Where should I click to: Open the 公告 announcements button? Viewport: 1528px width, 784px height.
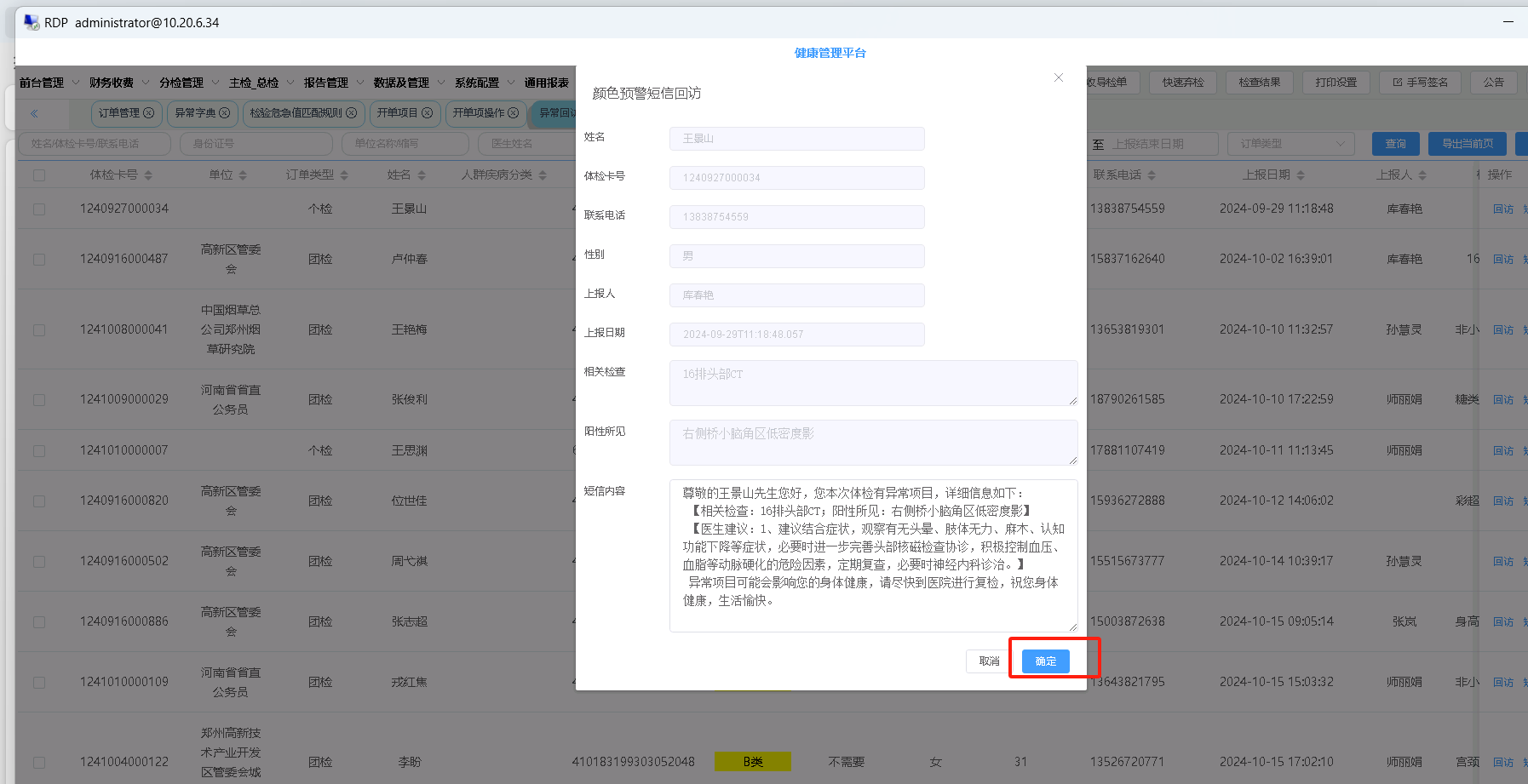(1494, 83)
